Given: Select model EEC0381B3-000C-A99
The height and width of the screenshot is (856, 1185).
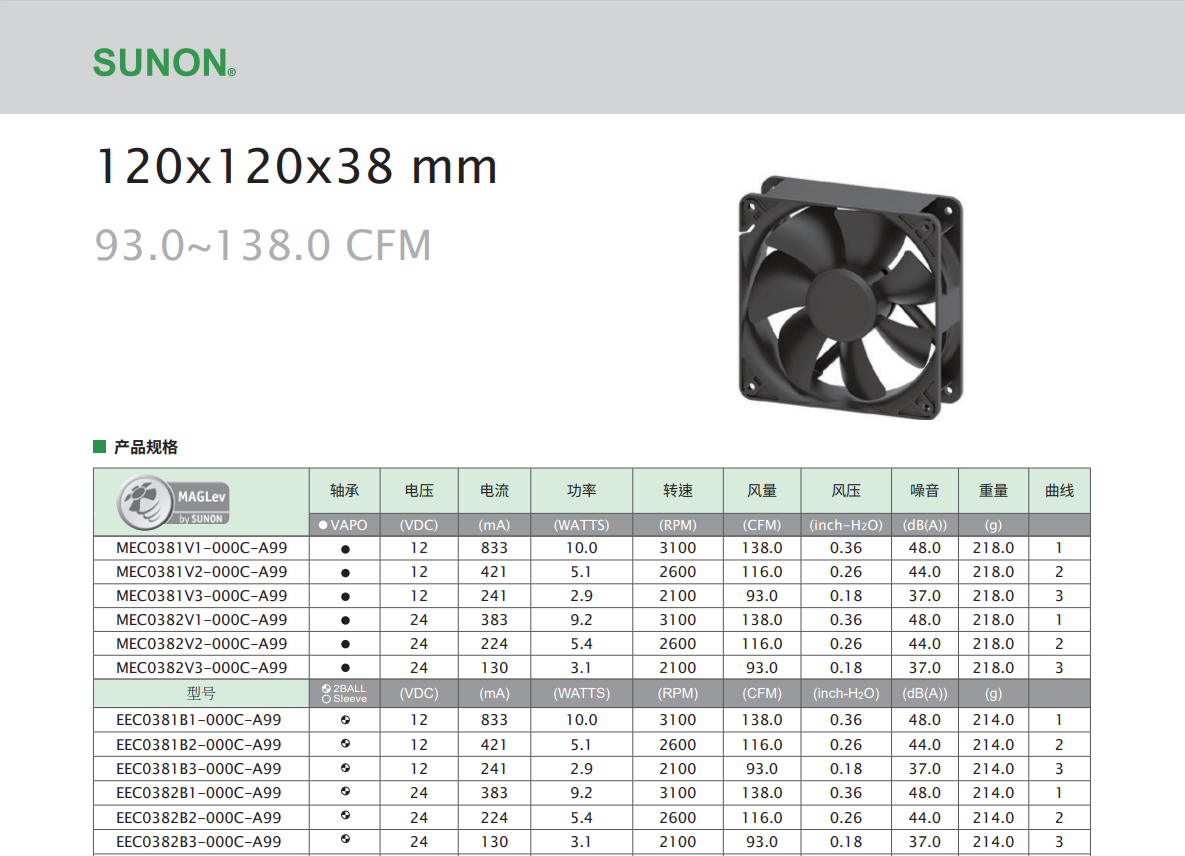Looking at the screenshot, I should click(199, 769).
